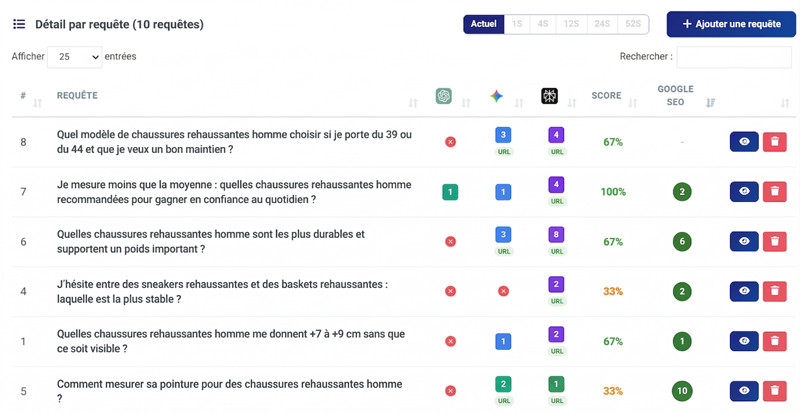Click the ChatGPT red cross in row 8

click(x=450, y=142)
